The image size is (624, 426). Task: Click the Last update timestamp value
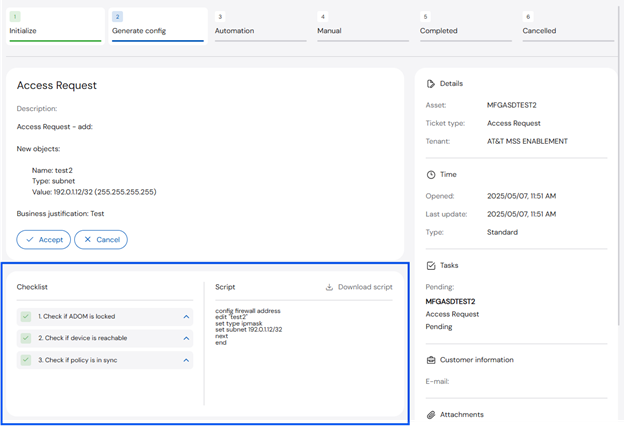pyautogui.click(x=521, y=214)
